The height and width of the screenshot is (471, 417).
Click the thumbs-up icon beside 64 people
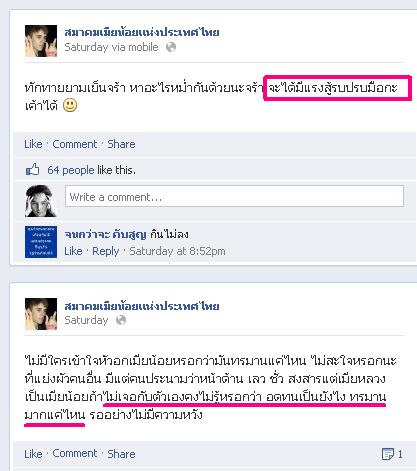coord(33,170)
